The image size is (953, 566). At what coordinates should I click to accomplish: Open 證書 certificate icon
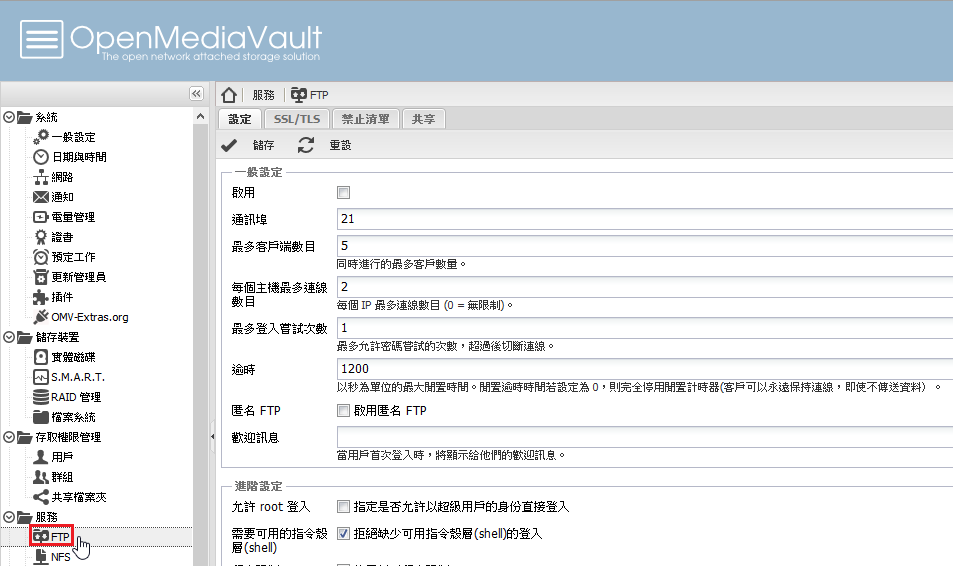pos(41,237)
